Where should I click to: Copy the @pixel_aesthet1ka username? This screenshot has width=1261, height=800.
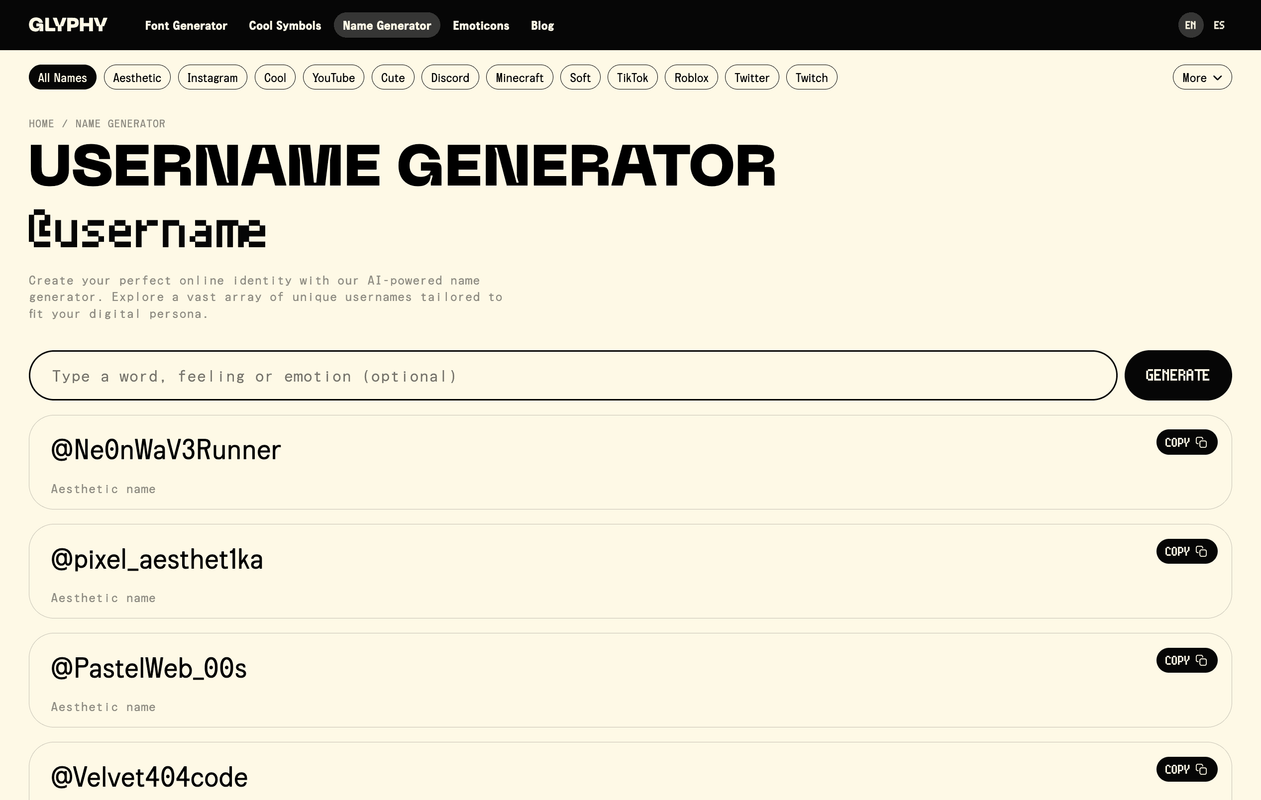[x=1187, y=551]
